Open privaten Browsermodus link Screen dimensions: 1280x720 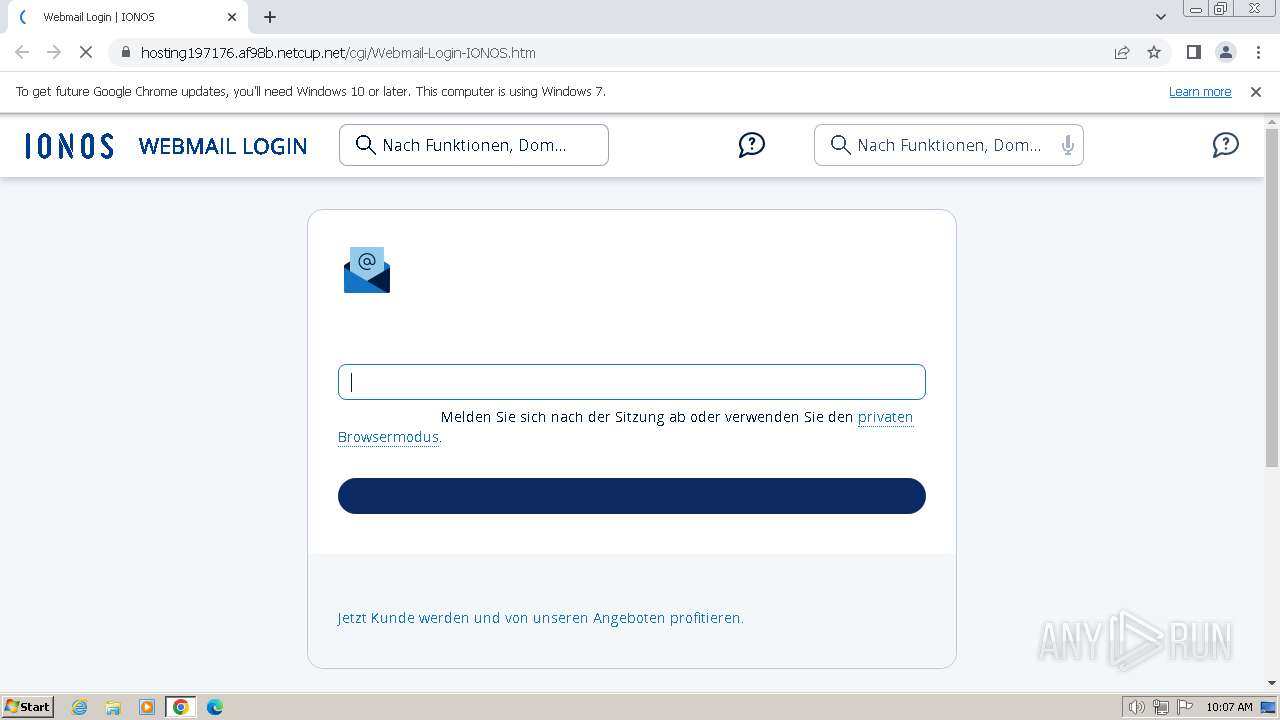886,417
